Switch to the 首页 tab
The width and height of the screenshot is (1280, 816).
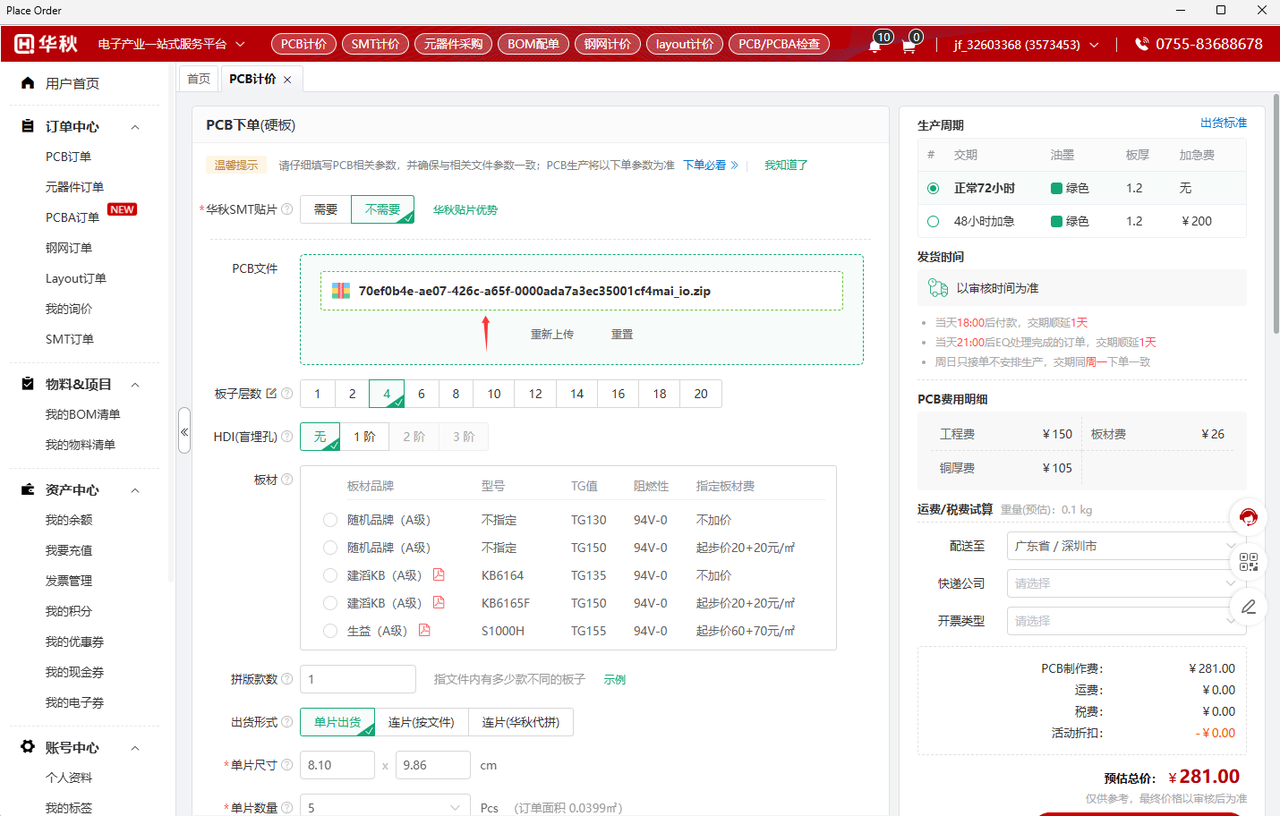click(199, 79)
